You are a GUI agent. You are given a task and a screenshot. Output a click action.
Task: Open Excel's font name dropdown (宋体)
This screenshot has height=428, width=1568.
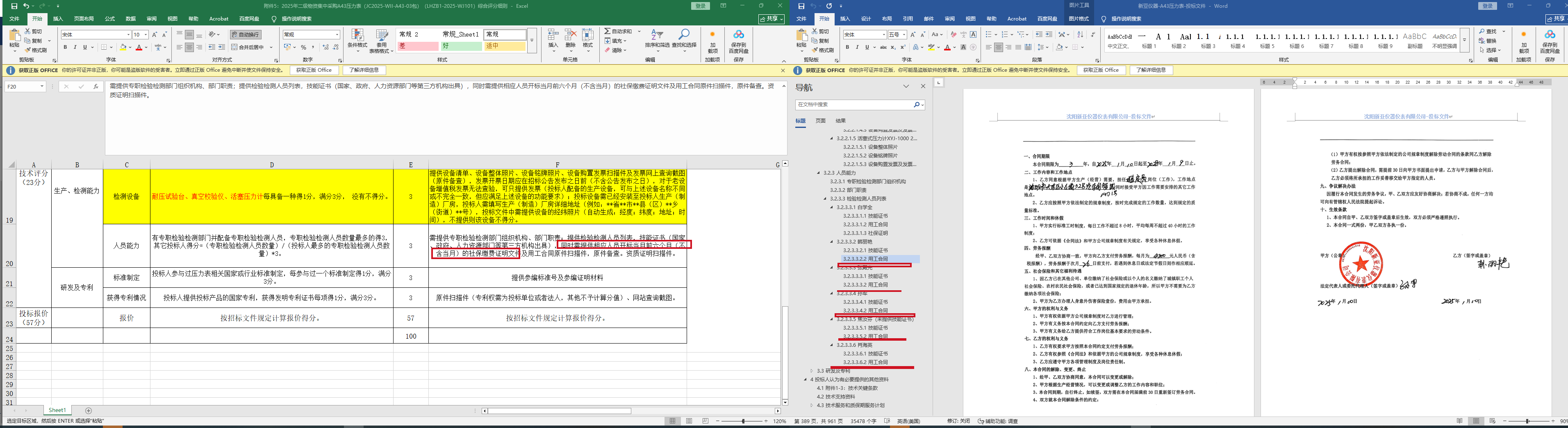[128, 35]
